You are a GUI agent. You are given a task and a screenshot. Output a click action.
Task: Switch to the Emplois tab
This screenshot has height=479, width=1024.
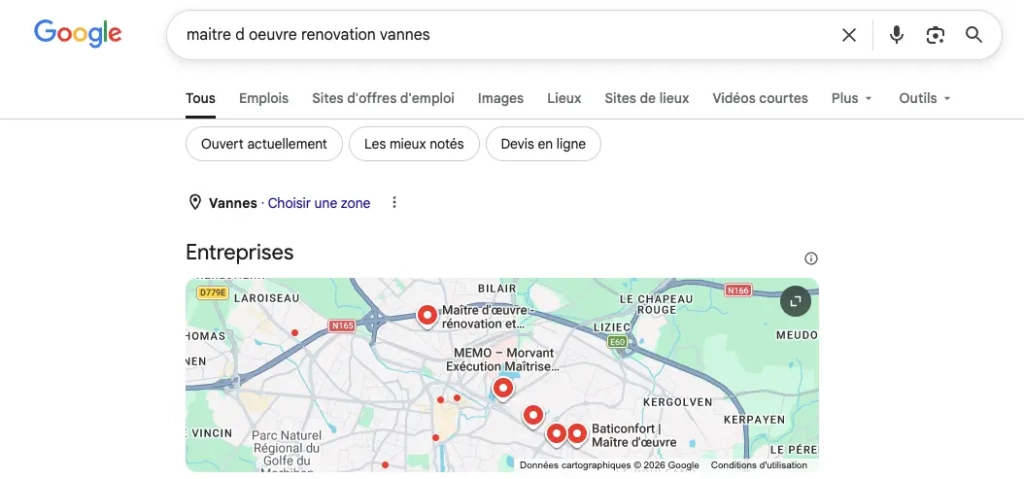click(263, 99)
